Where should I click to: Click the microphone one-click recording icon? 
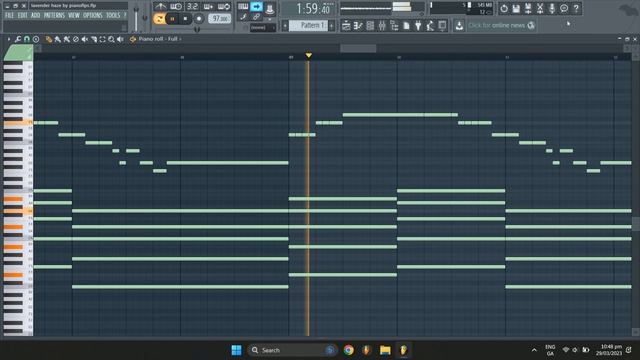(x=552, y=8)
